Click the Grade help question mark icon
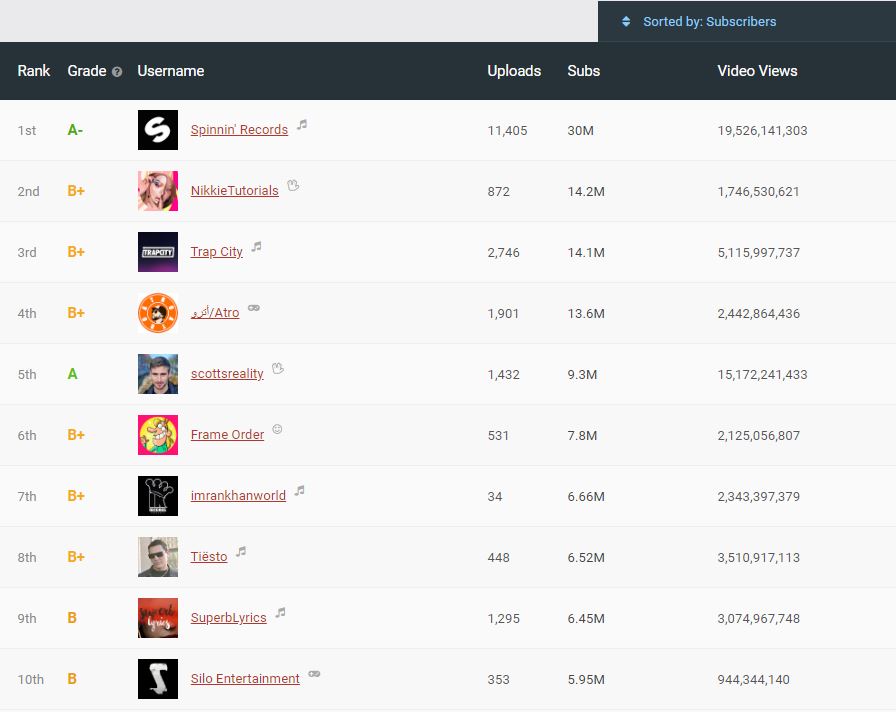The width and height of the screenshot is (896, 712). tap(117, 72)
